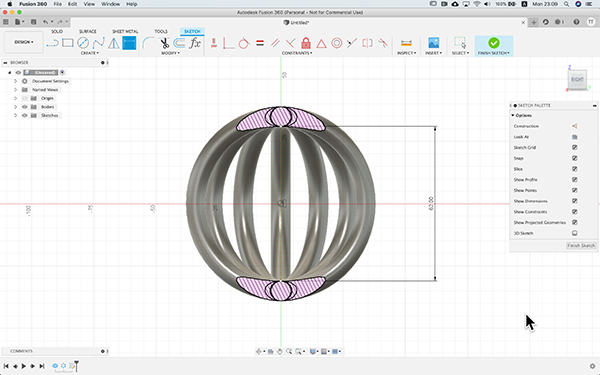This screenshot has width=600, height=375.
Task: Apply Horizontal/Vertical constraint
Action: point(214,43)
